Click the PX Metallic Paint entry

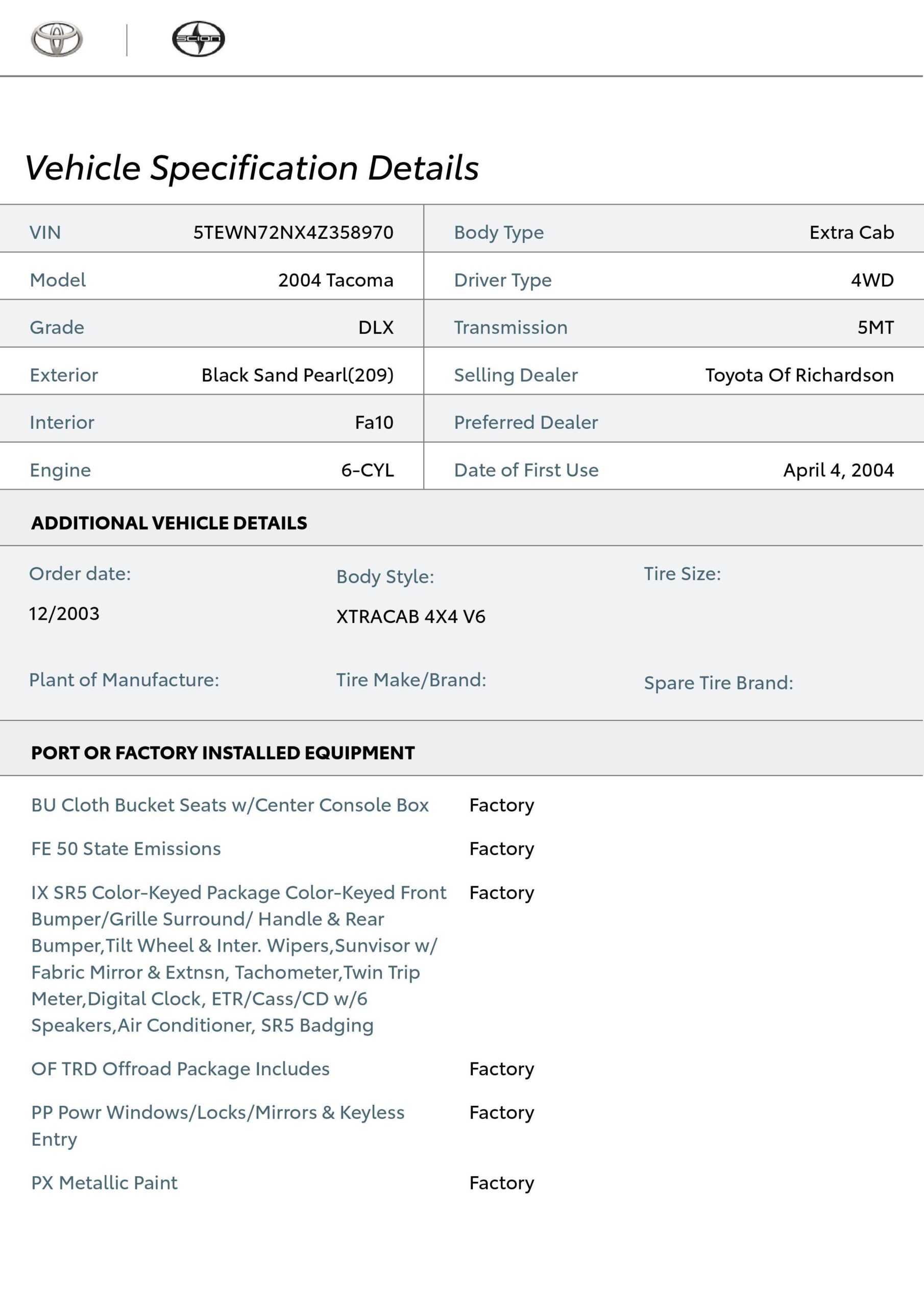[104, 1183]
